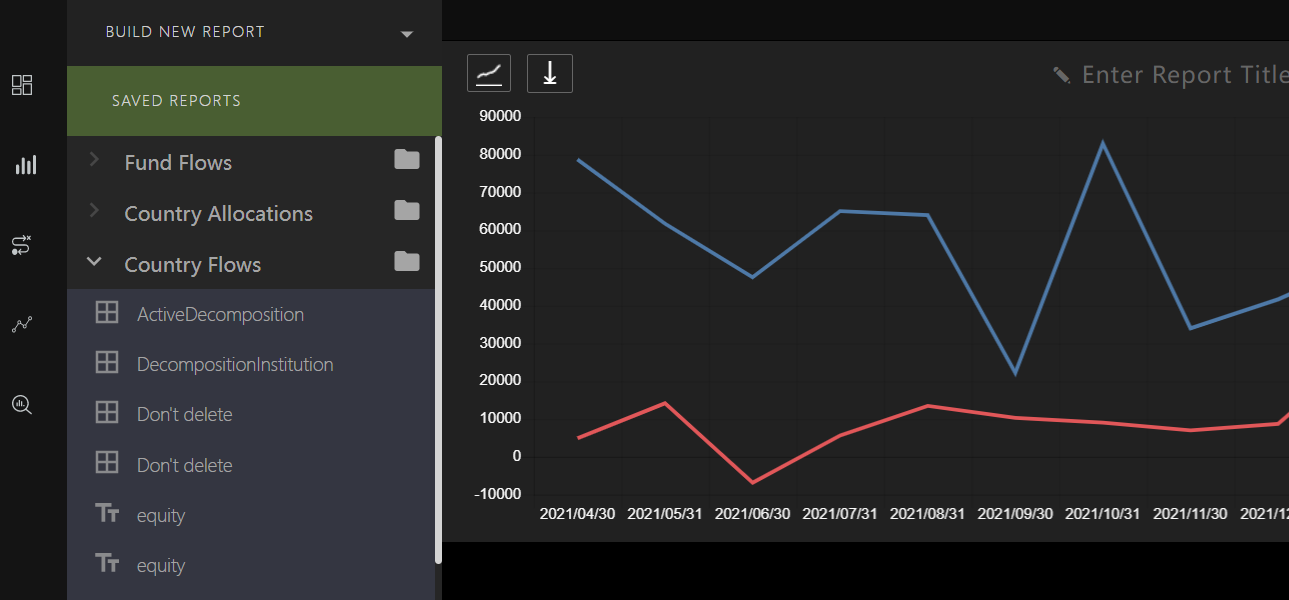Download the chart with the arrow button
Viewport: 1289px width, 600px height.
click(550, 73)
